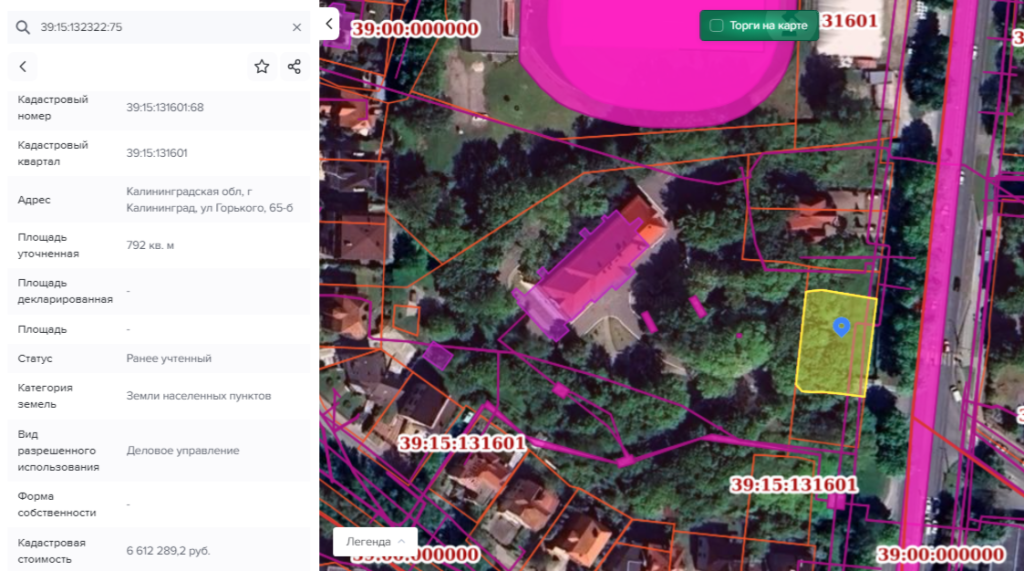Enable the Торги на карте checkbox
Screen dimensions: 1024x571
tap(716, 25)
